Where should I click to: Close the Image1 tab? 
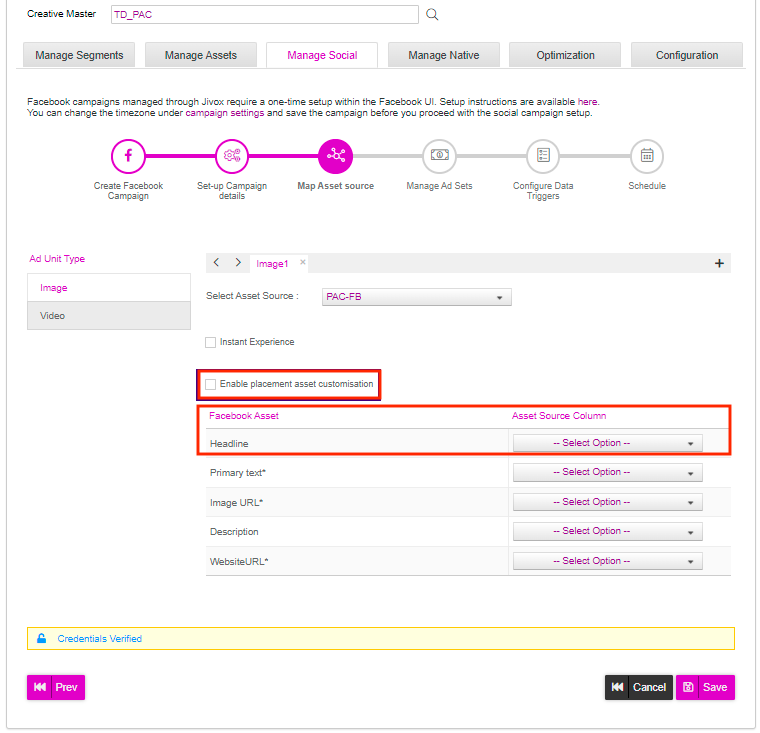click(x=302, y=262)
